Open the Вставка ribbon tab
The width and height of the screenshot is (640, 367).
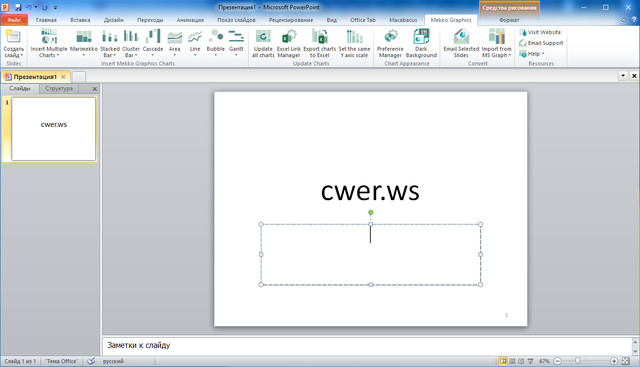[x=80, y=20]
